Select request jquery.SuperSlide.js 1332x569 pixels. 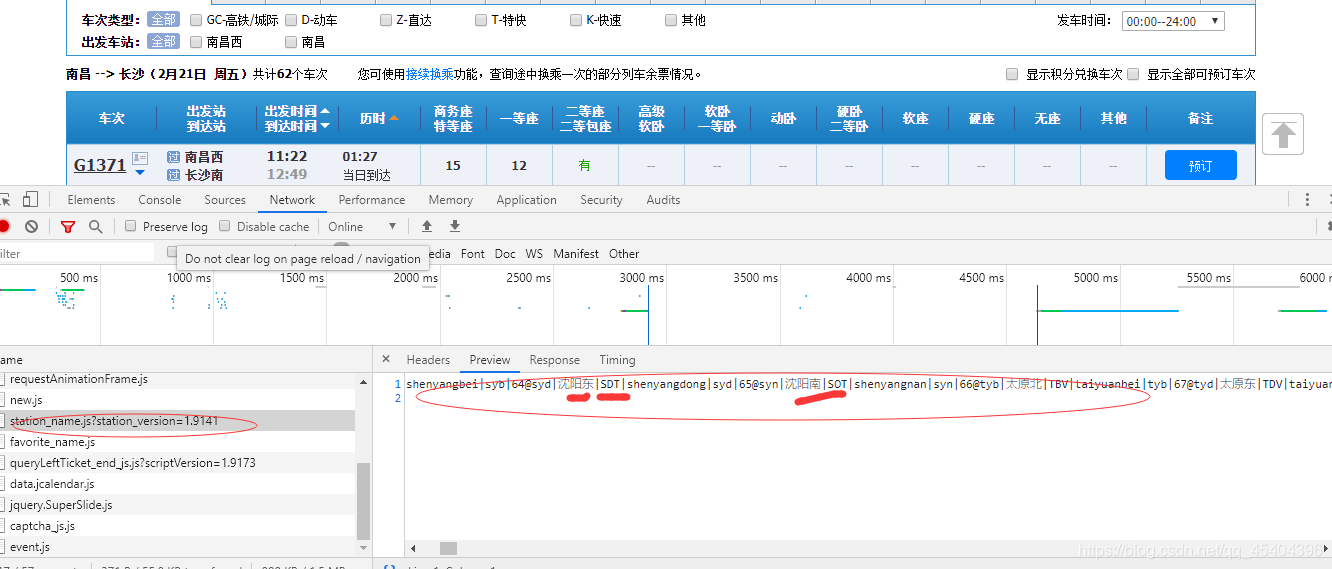(x=178, y=505)
